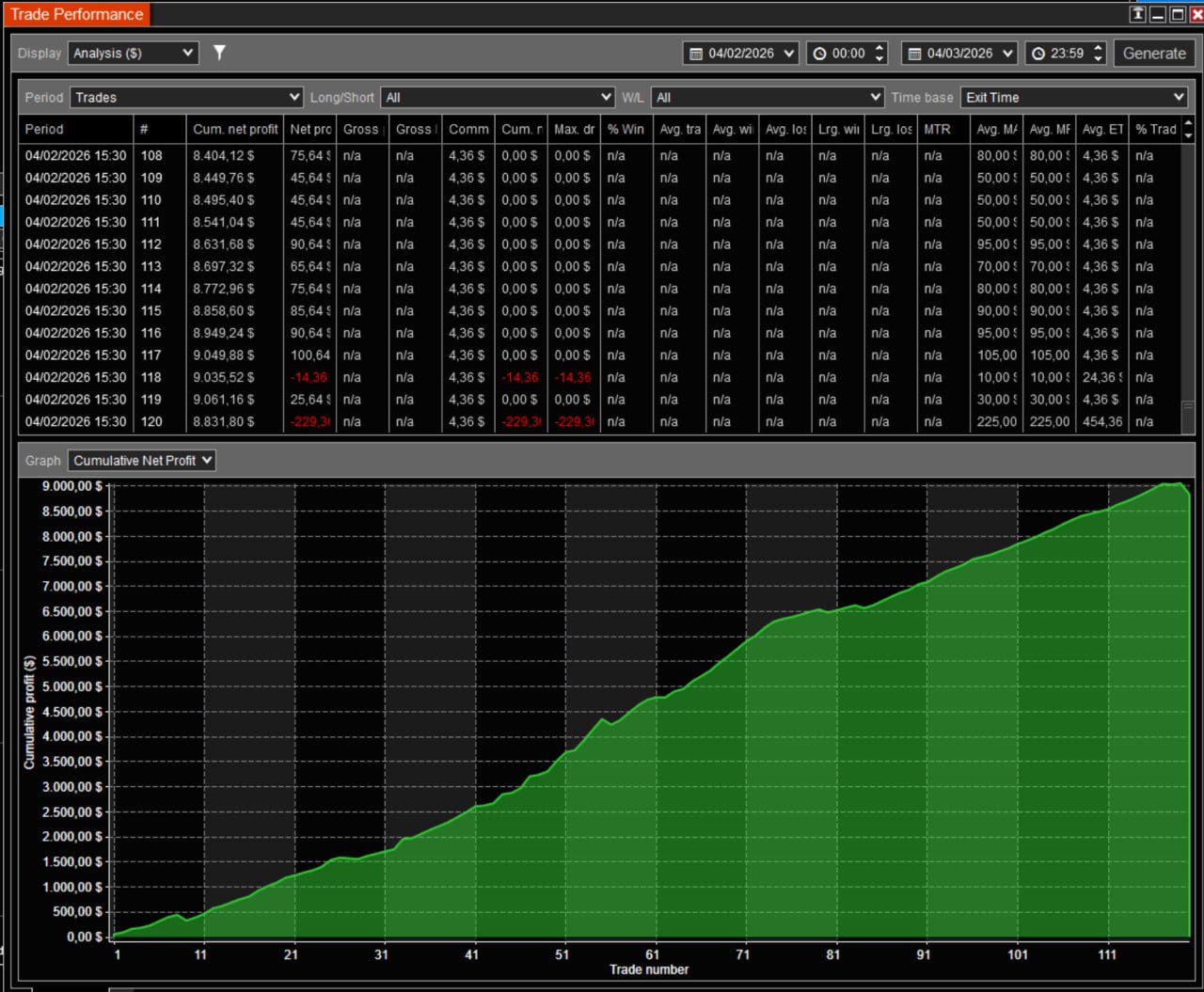Image resolution: width=1204 pixels, height=992 pixels.
Task: Click the end time clock icon
Action: 1038,54
